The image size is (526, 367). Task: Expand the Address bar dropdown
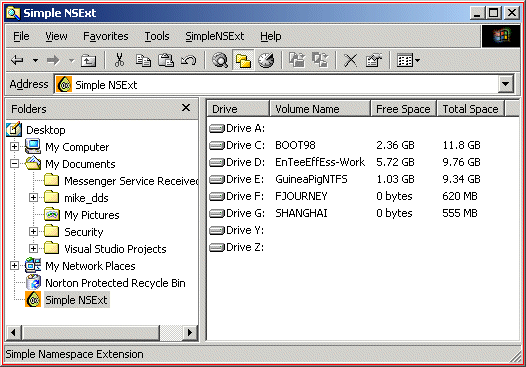click(506, 85)
